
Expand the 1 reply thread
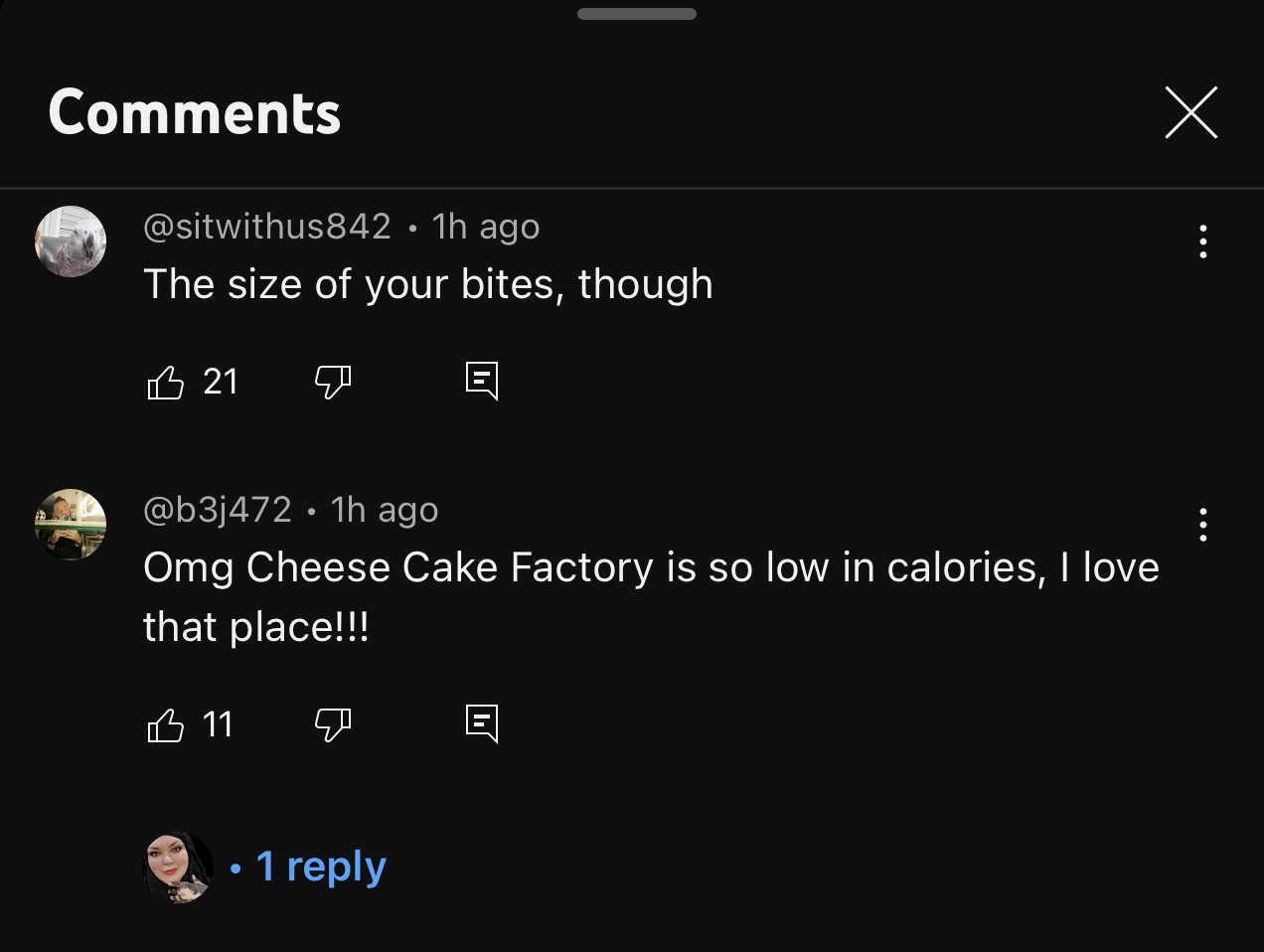click(x=321, y=867)
